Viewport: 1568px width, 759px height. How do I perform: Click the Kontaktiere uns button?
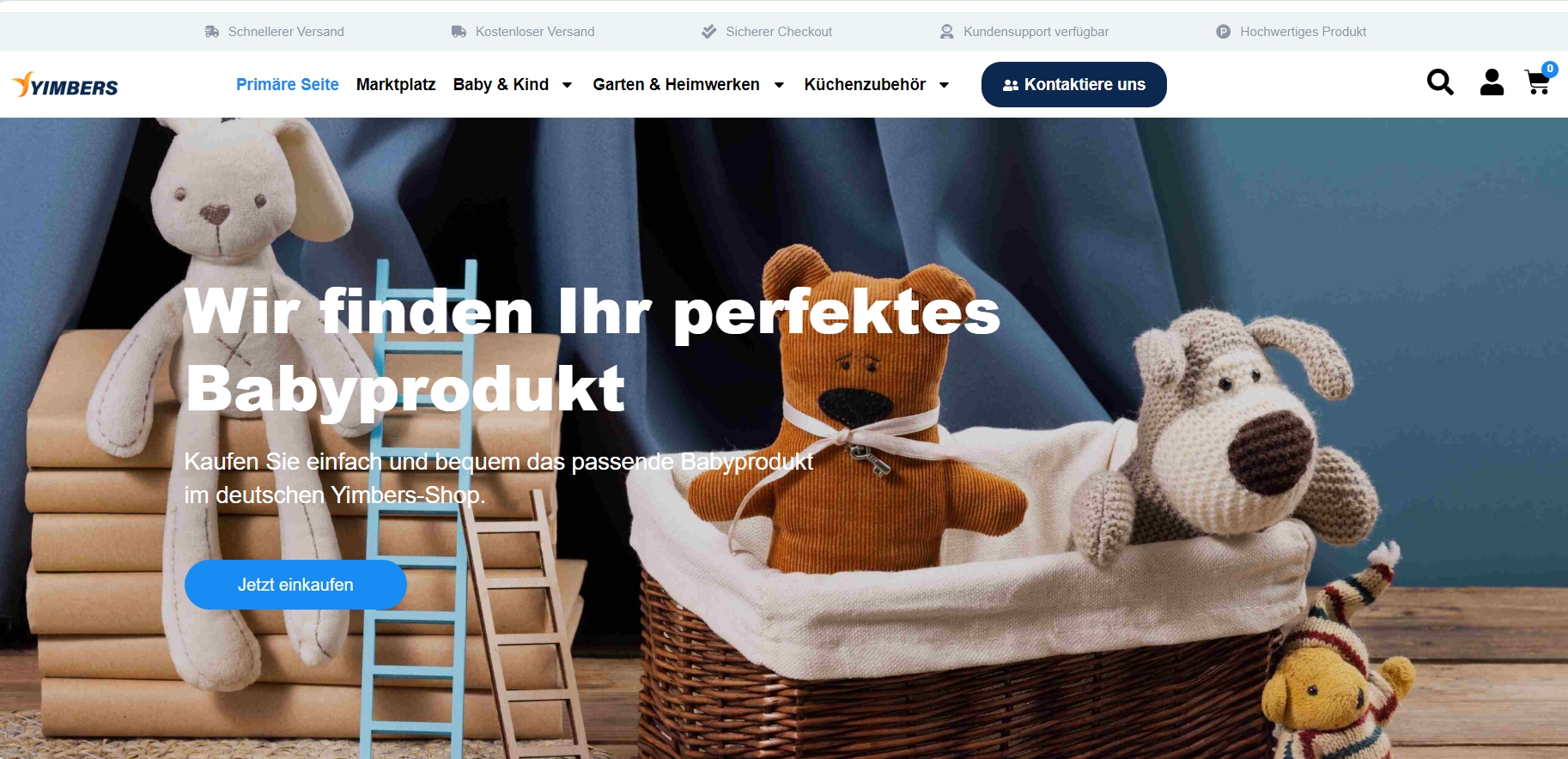click(1074, 84)
